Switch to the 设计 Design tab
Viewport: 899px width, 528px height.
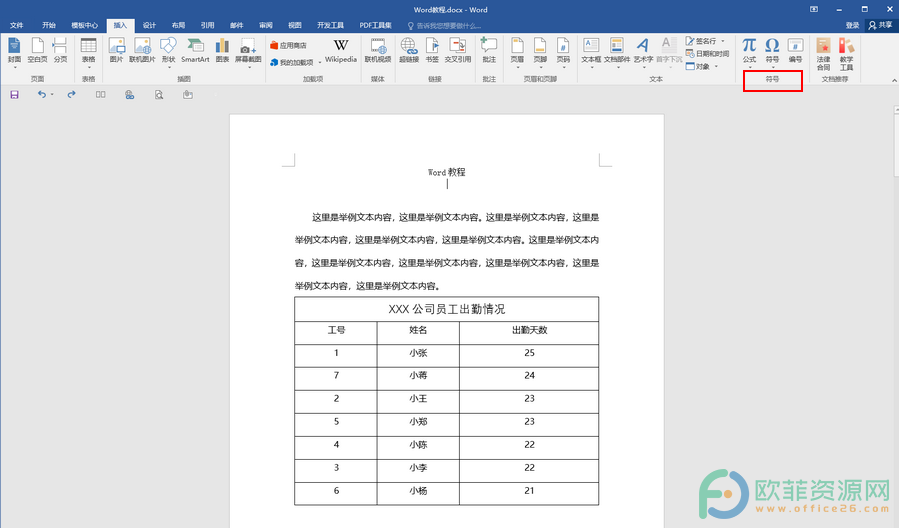click(149, 25)
